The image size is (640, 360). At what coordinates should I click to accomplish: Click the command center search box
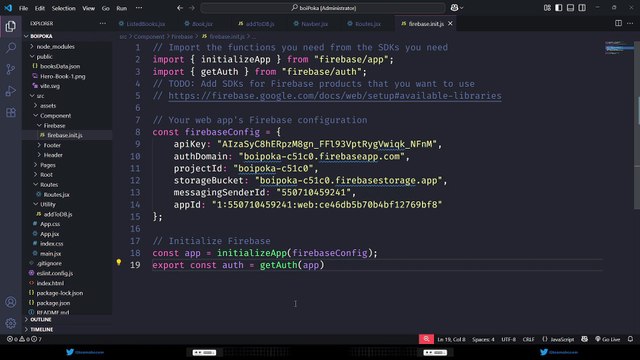[323, 8]
